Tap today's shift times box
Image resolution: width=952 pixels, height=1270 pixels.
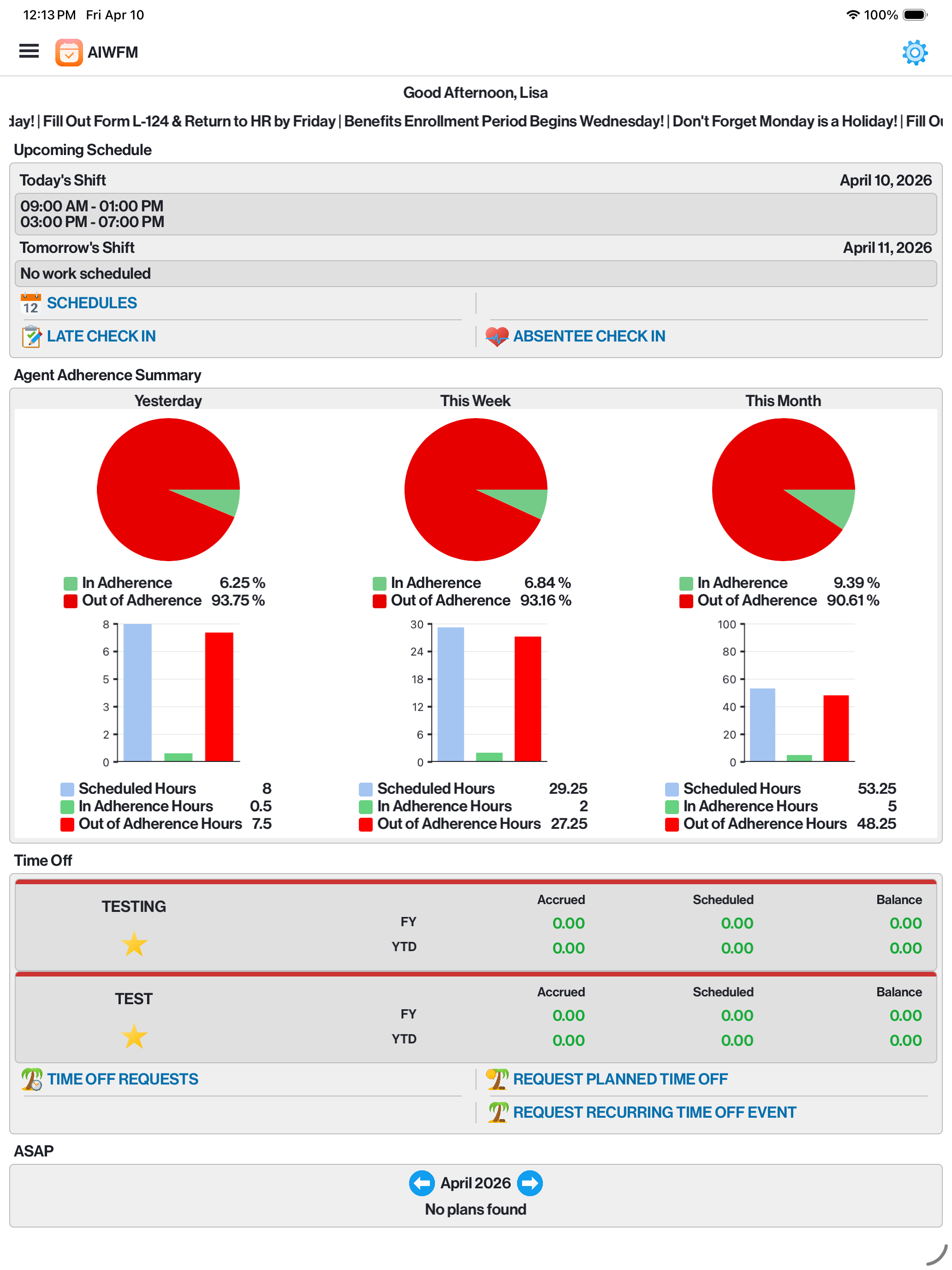[x=476, y=214]
